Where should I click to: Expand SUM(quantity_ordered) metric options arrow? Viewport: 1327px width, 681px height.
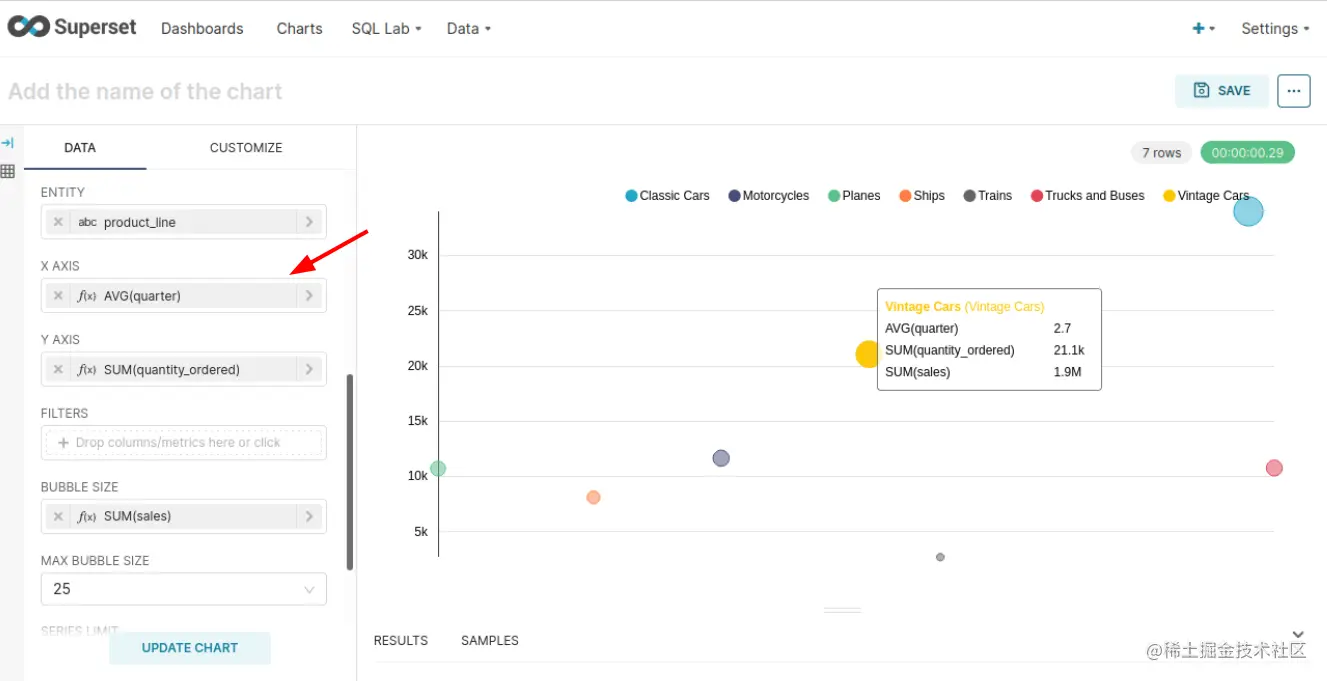[309, 369]
